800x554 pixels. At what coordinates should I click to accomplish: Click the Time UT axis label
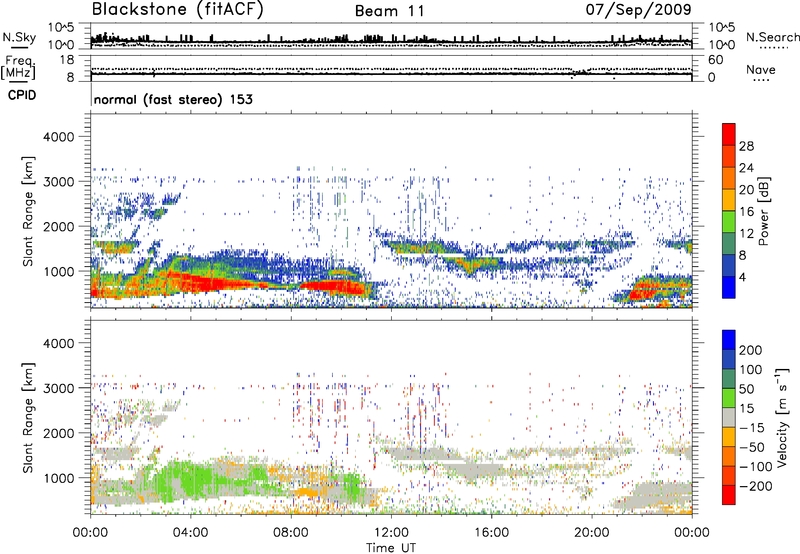point(391,548)
